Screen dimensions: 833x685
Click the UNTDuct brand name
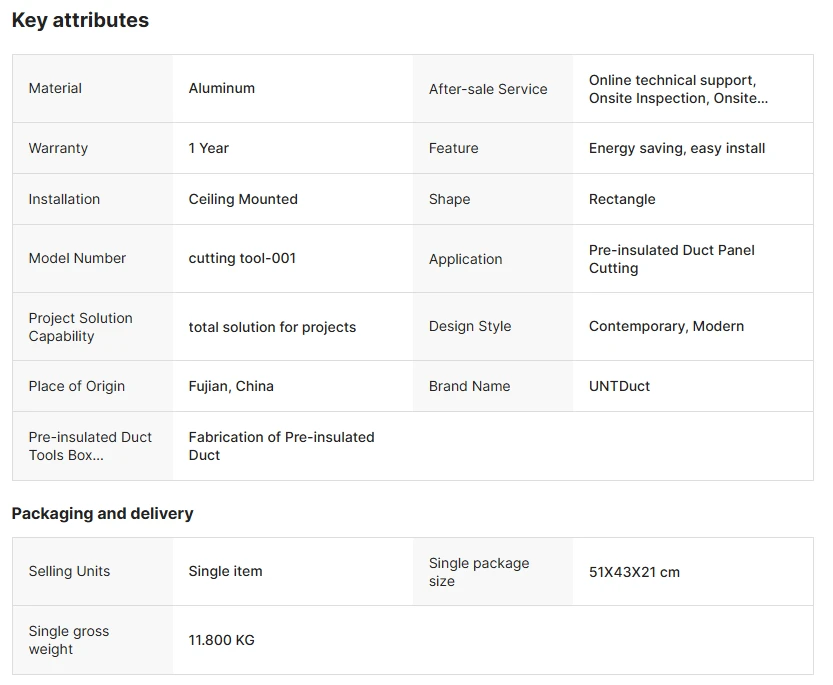tap(619, 386)
